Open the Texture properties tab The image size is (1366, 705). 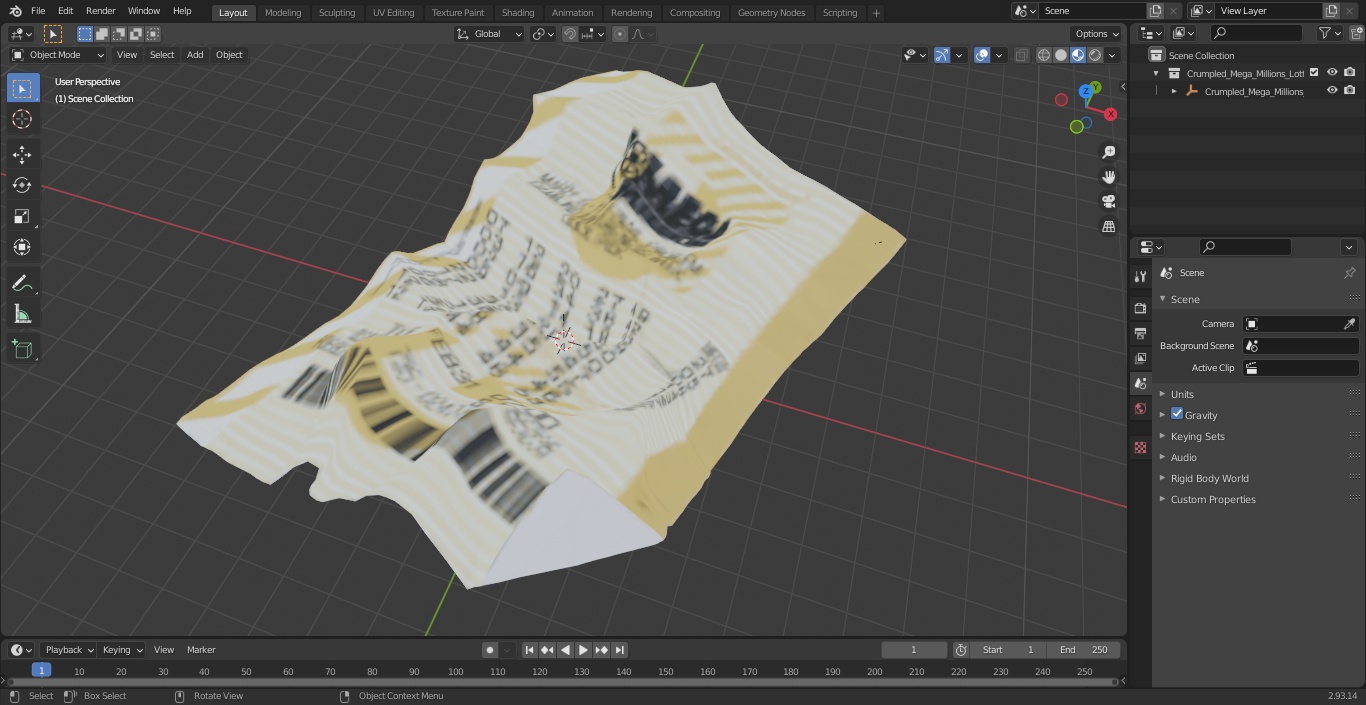1140,447
